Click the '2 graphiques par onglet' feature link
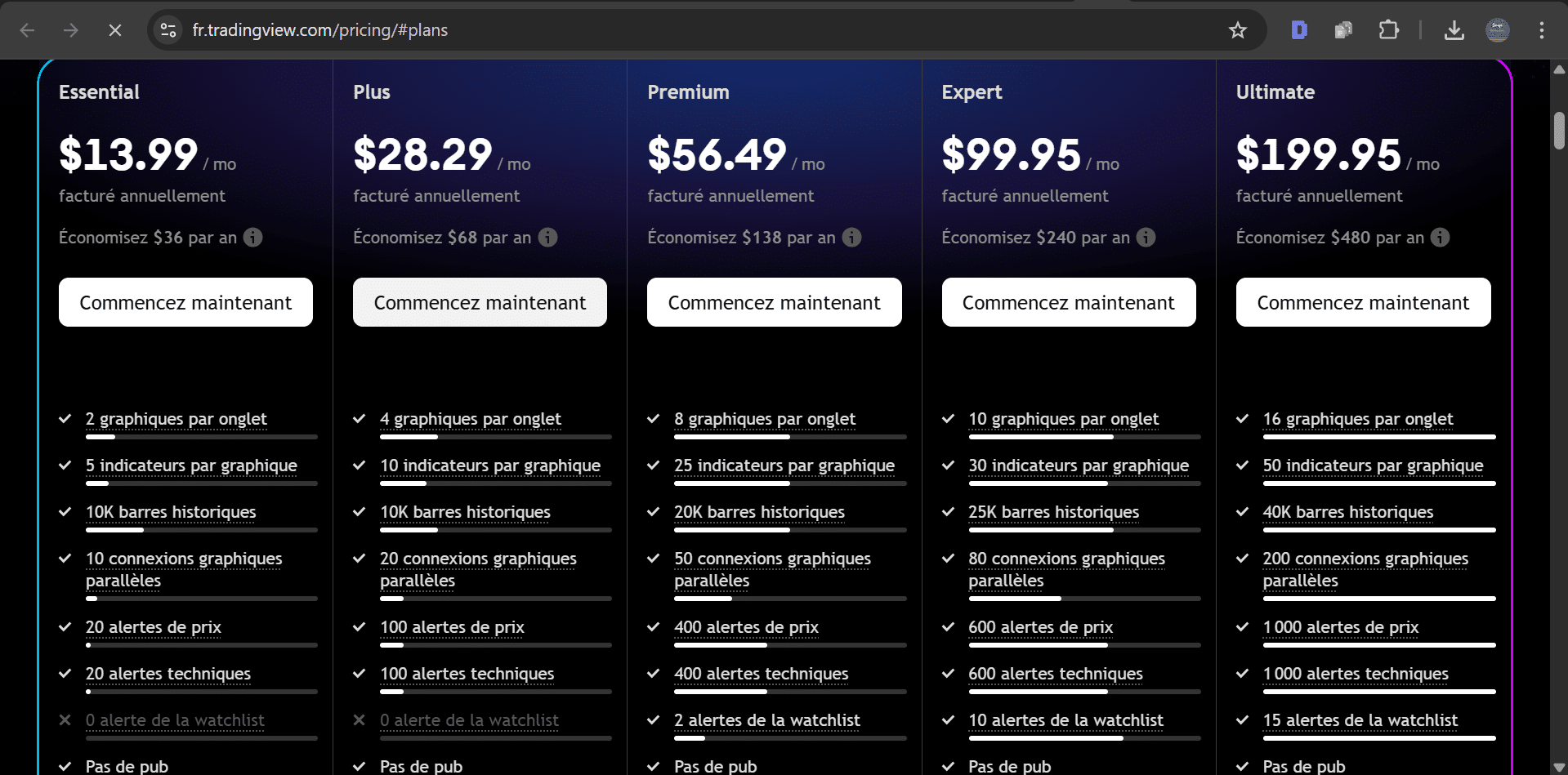The height and width of the screenshot is (775, 1568). [x=176, y=419]
